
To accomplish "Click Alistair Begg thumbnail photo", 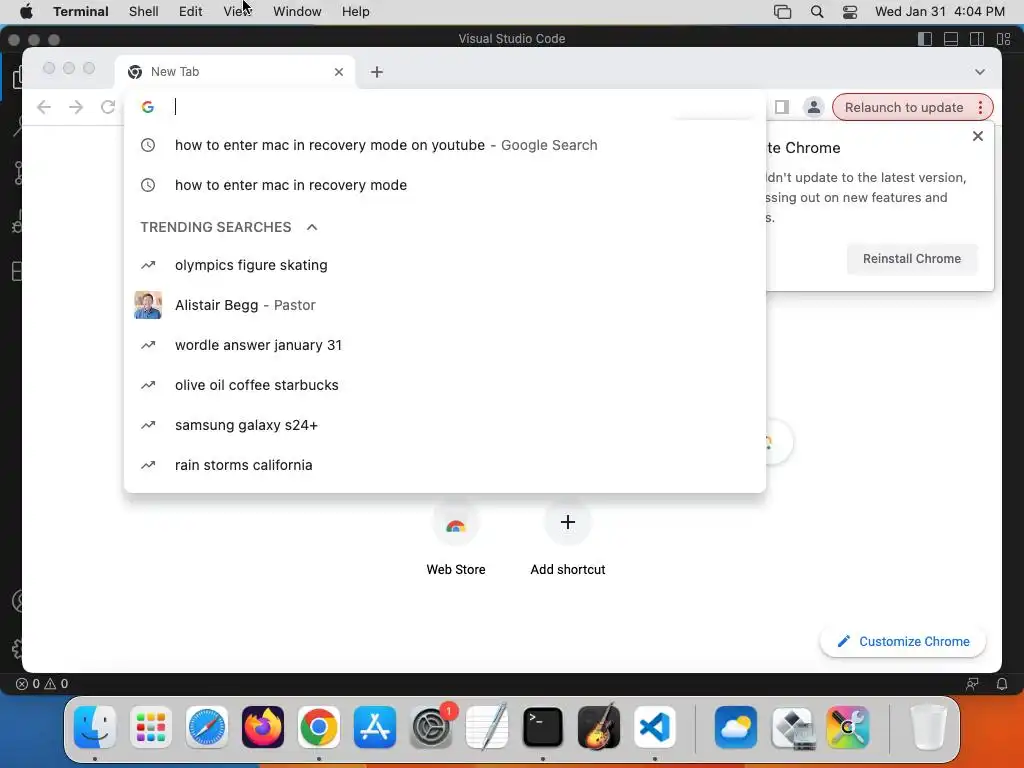I will 148,305.
